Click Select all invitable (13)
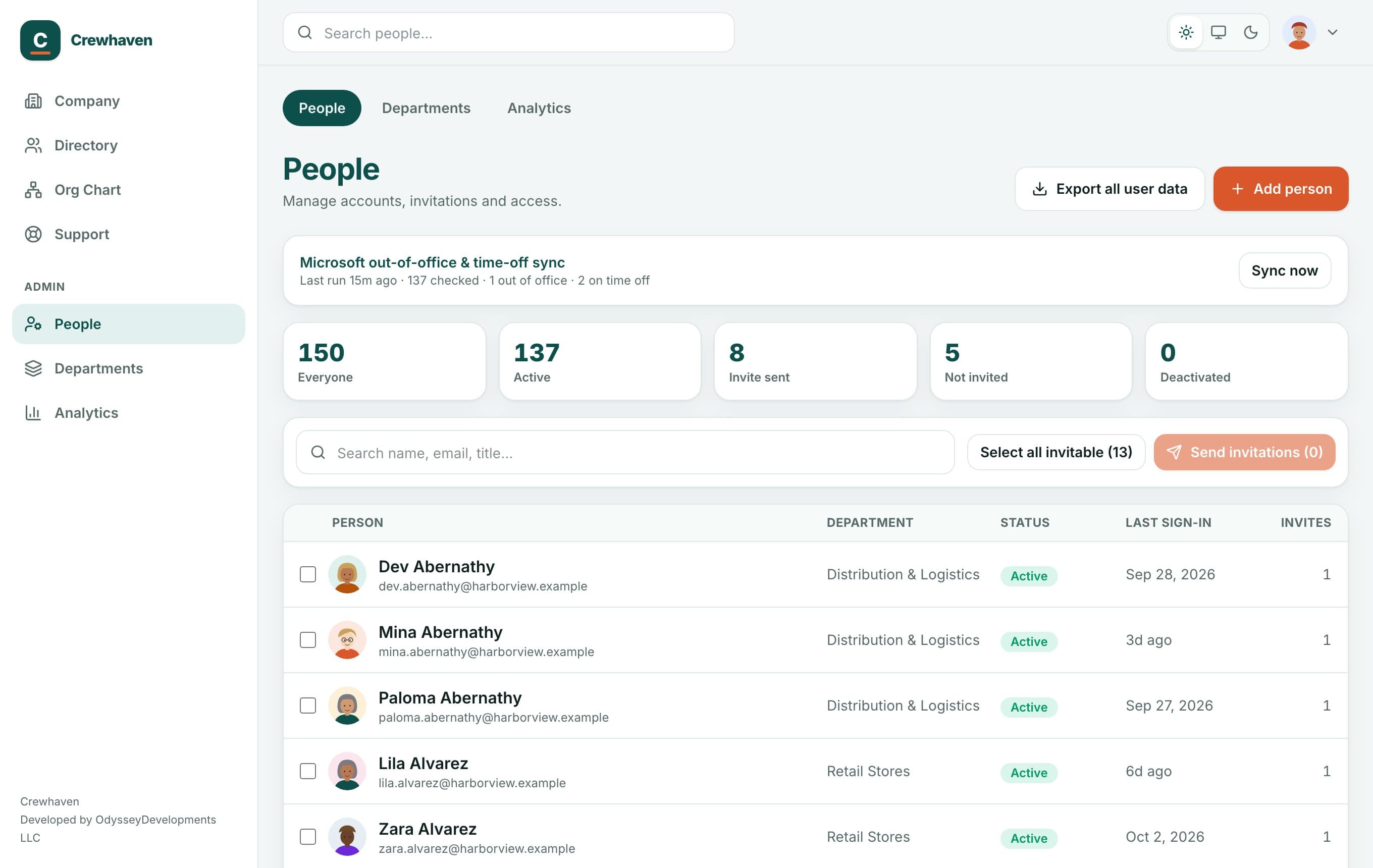The image size is (1373, 868). [1056, 452]
